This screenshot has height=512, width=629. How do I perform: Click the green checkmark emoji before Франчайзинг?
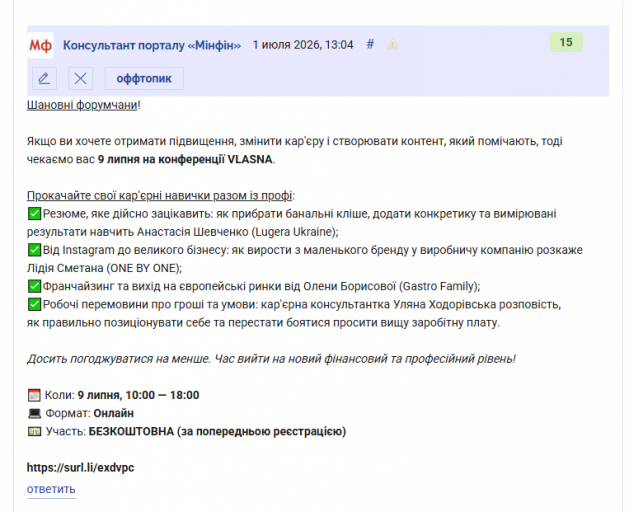pyautogui.click(x=34, y=286)
